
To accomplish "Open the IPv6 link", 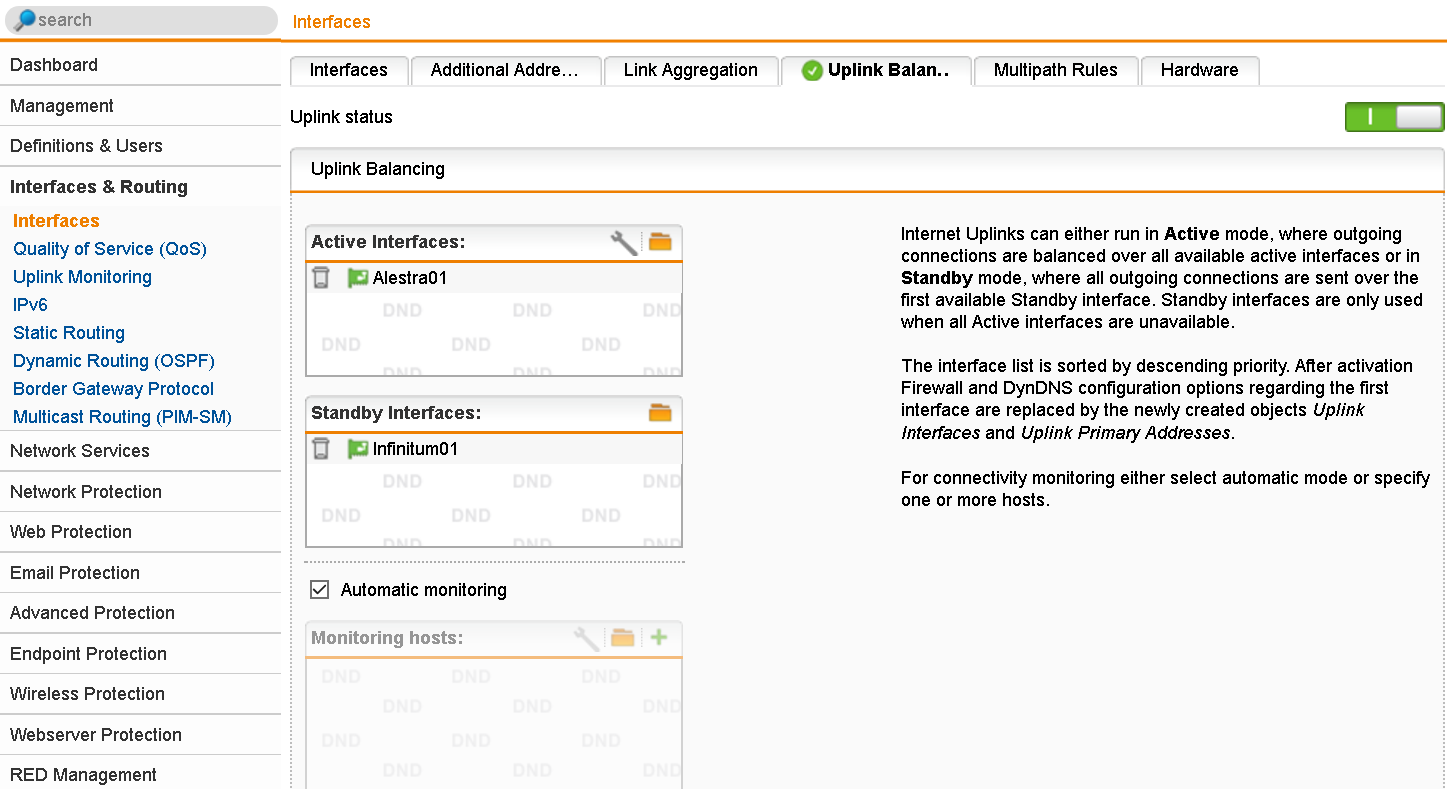I will 30,305.
